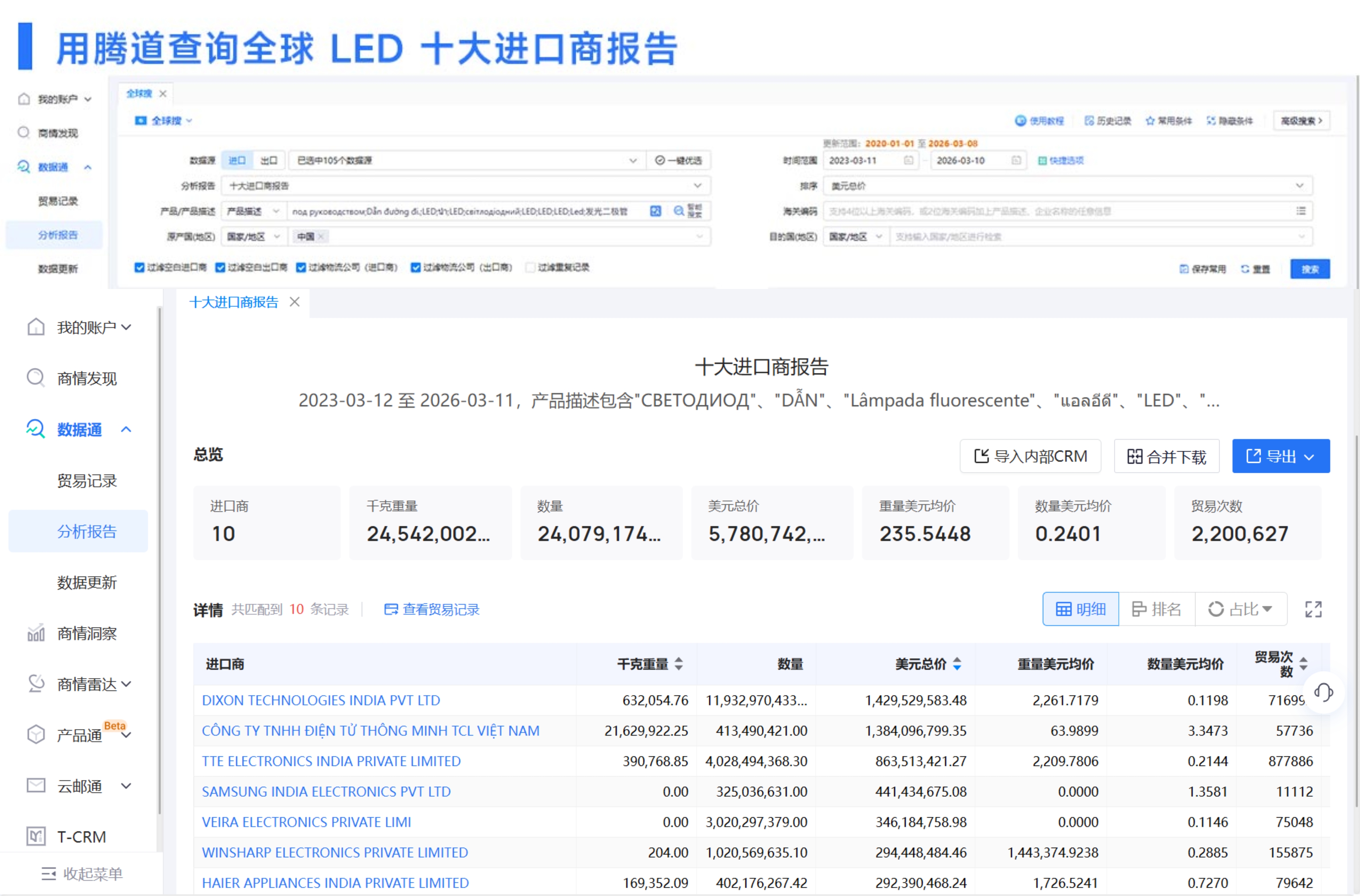1360x896 pixels.
Task: Collapse the 数据通 sidebar section
Action: click(126, 429)
